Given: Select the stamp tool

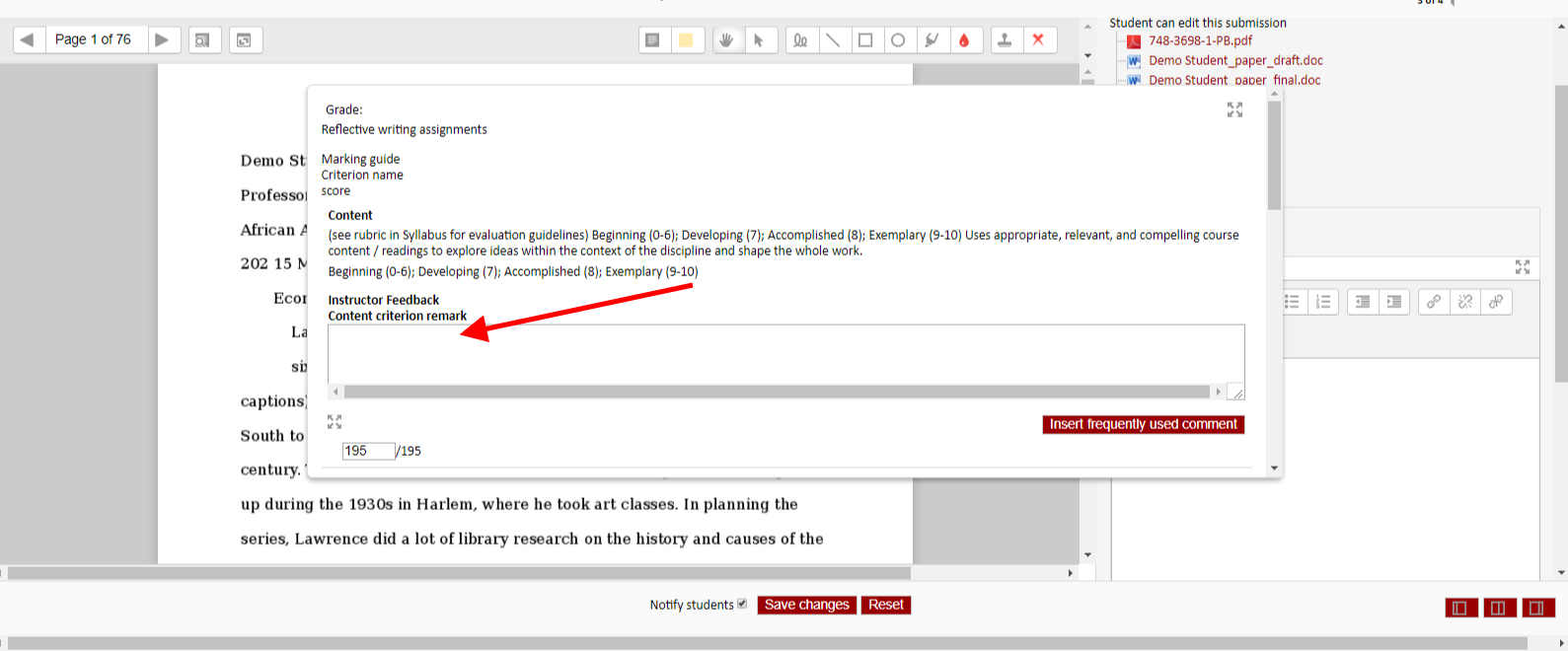Looking at the screenshot, I should [x=1005, y=40].
